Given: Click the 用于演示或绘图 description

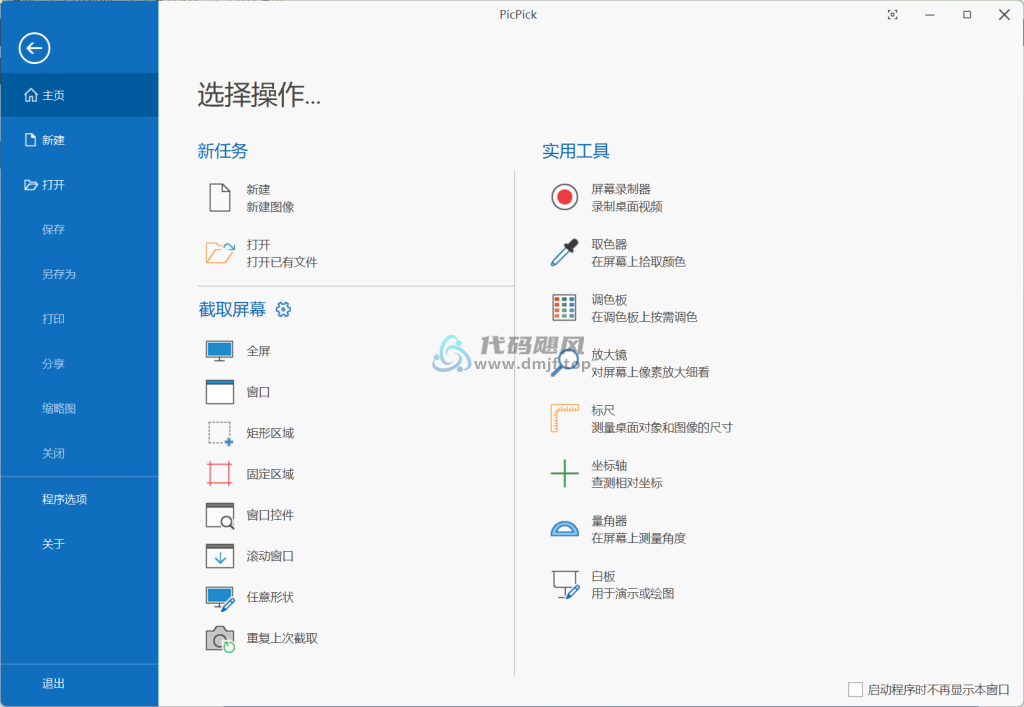Looking at the screenshot, I should (633, 593).
